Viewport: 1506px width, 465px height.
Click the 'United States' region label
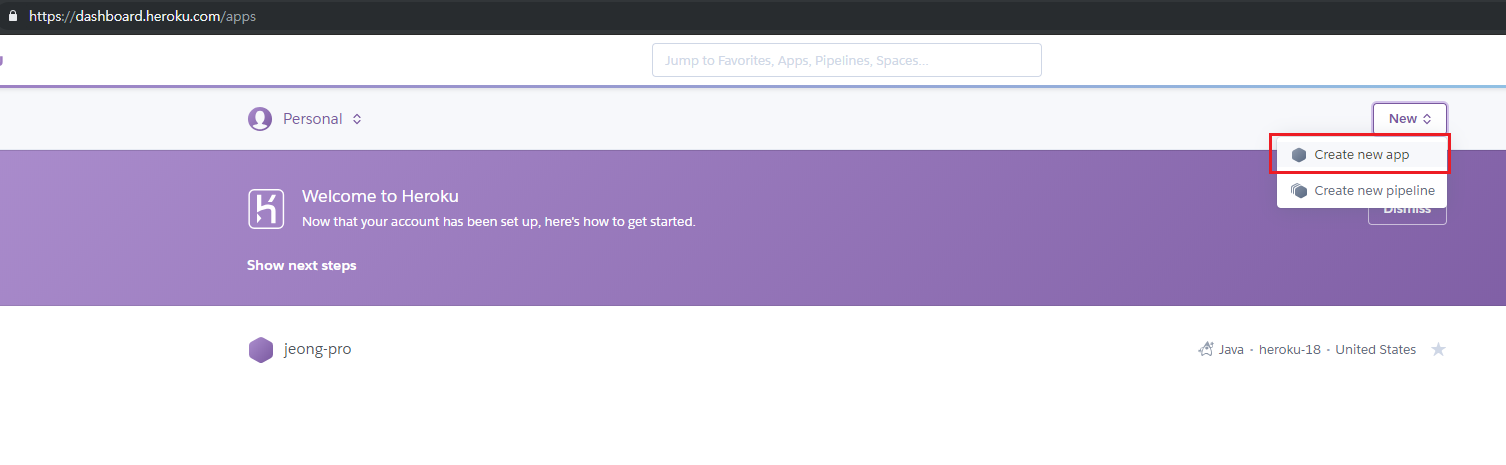click(x=1375, y=350)
